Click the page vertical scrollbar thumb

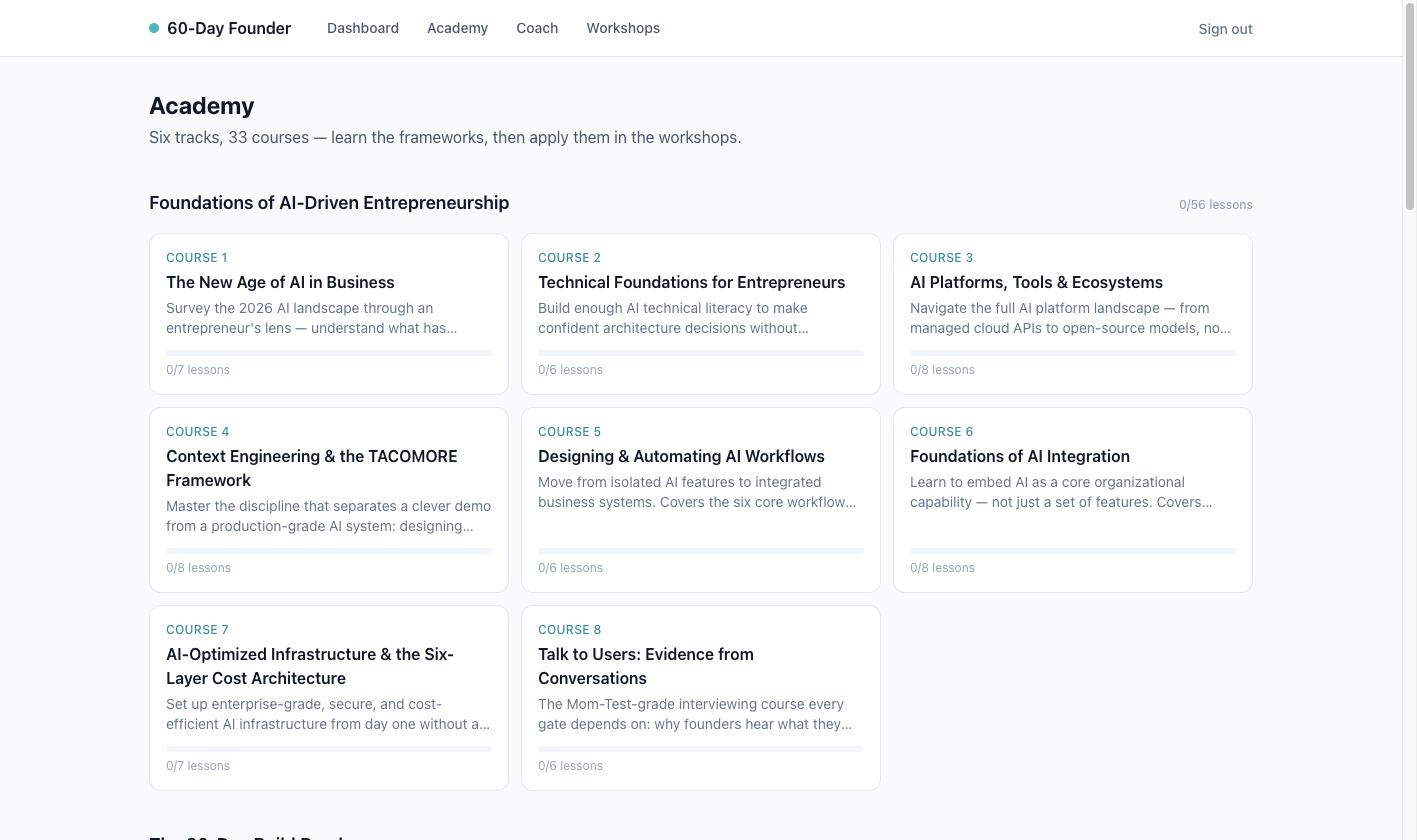tap(1410, 106)
